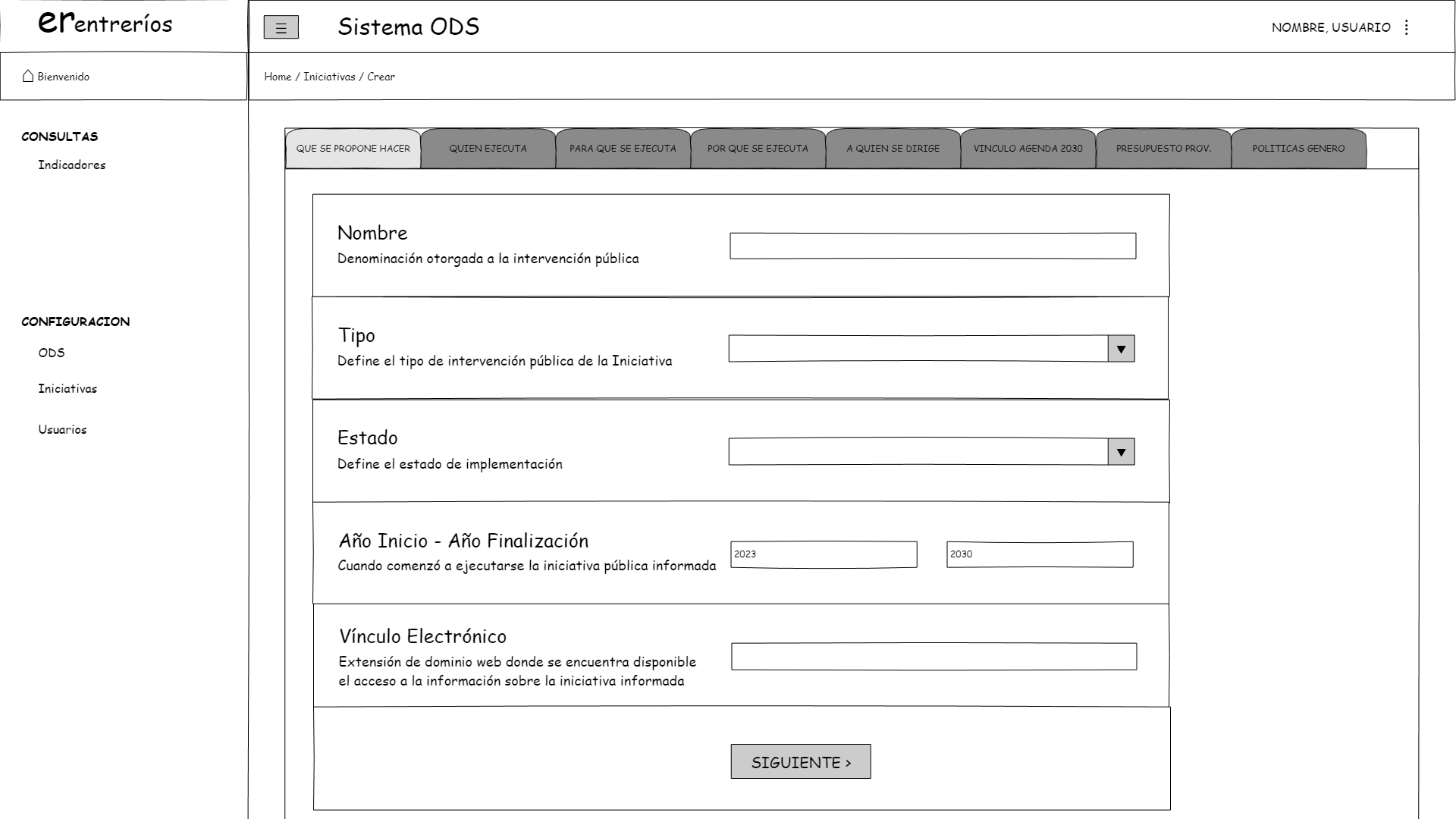Click the home icon beside Bienvenido
The height and width of the screenshot is (819, 1456).
point(28,76)
